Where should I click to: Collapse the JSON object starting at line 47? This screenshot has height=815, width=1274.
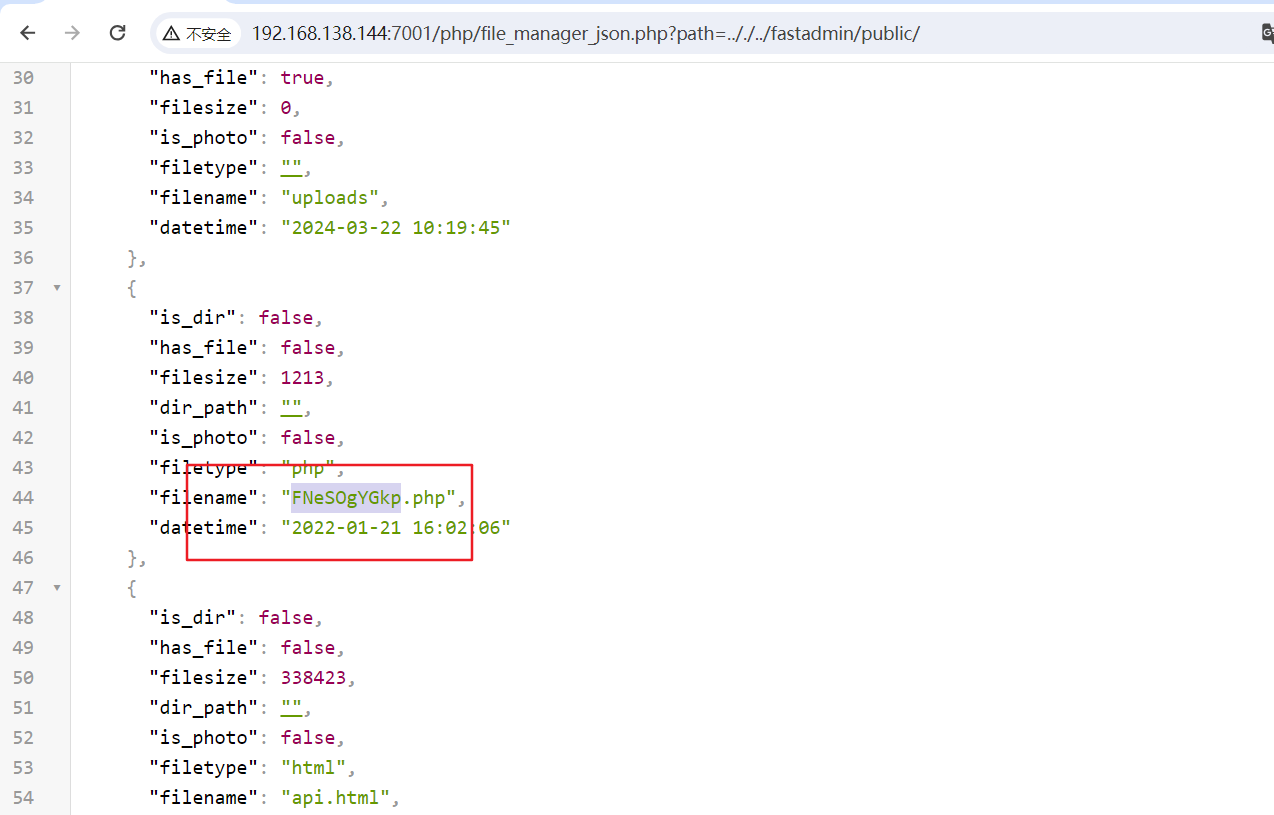click(57, 588)
